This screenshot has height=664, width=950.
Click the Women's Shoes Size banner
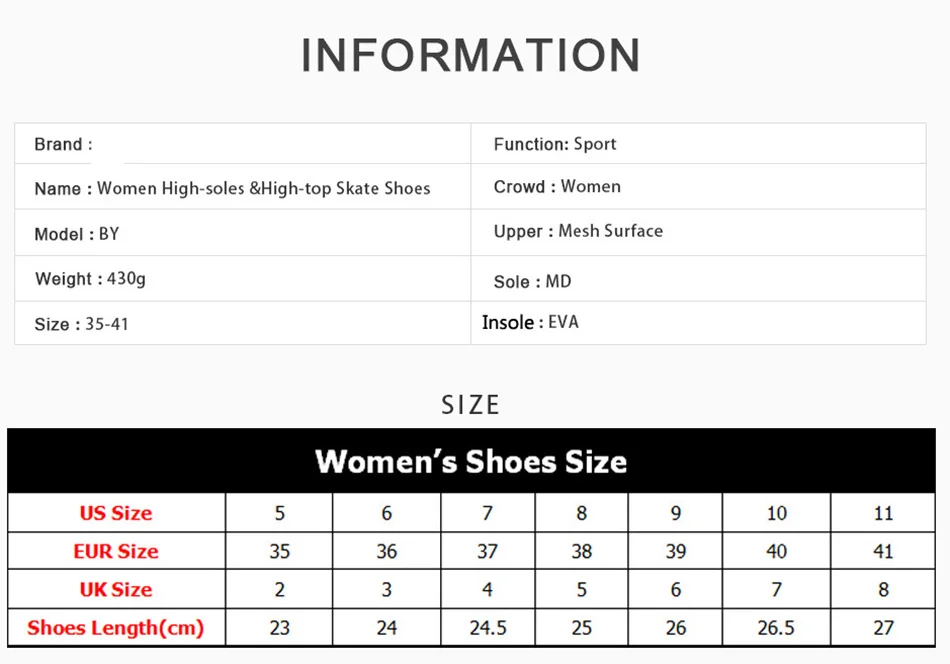click(x=471, y=461)
